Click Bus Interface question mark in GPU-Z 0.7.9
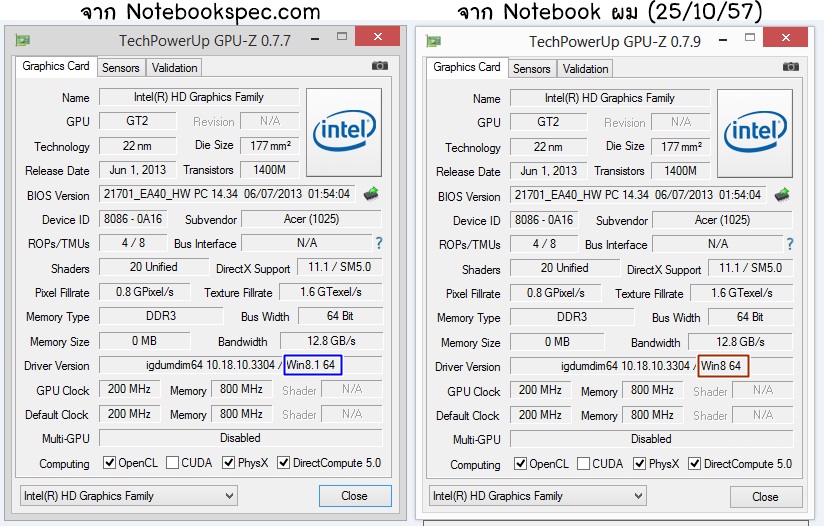824x526 pixels. click(x=790, y=244)
